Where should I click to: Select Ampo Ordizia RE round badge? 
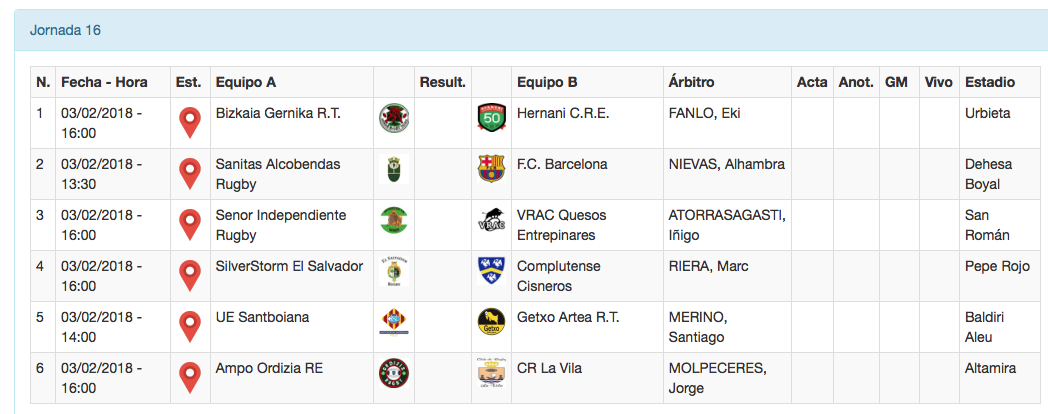394,372
